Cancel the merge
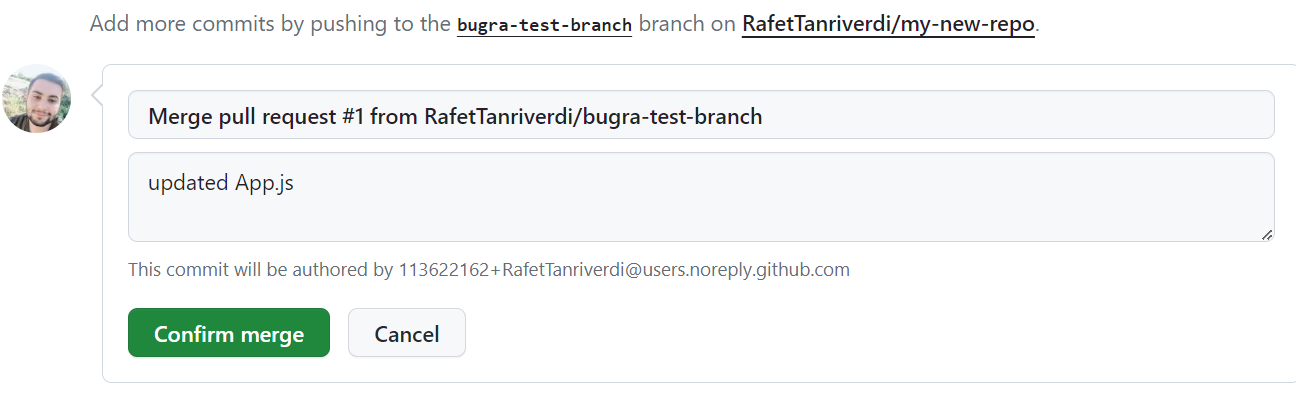The width and height of the screenshot is (1296, 403). coord(407,333)
